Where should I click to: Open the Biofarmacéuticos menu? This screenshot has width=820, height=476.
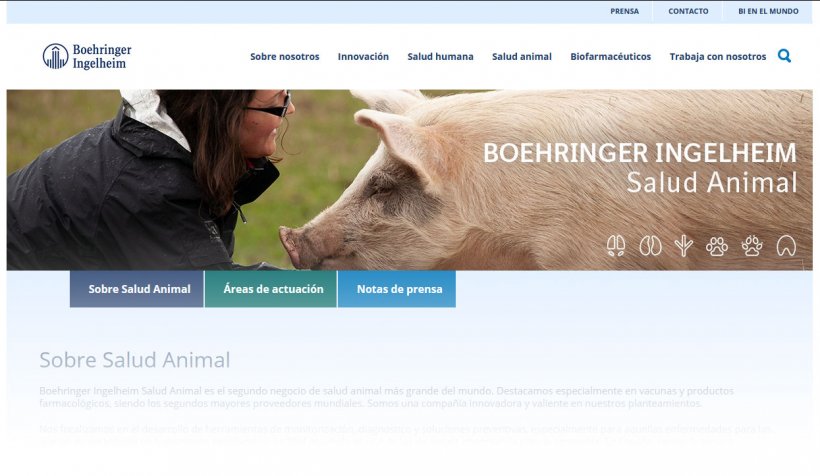click(x=611, y=56)
